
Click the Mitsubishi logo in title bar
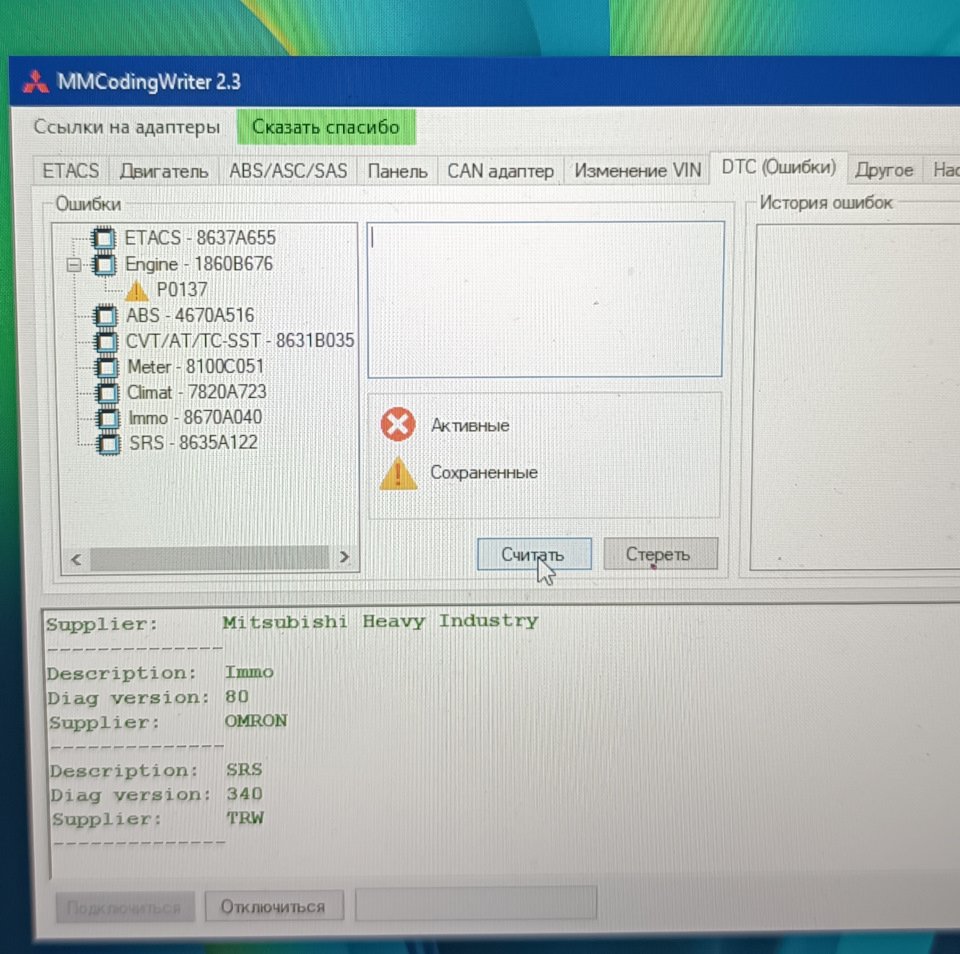[x=36, y=82]
